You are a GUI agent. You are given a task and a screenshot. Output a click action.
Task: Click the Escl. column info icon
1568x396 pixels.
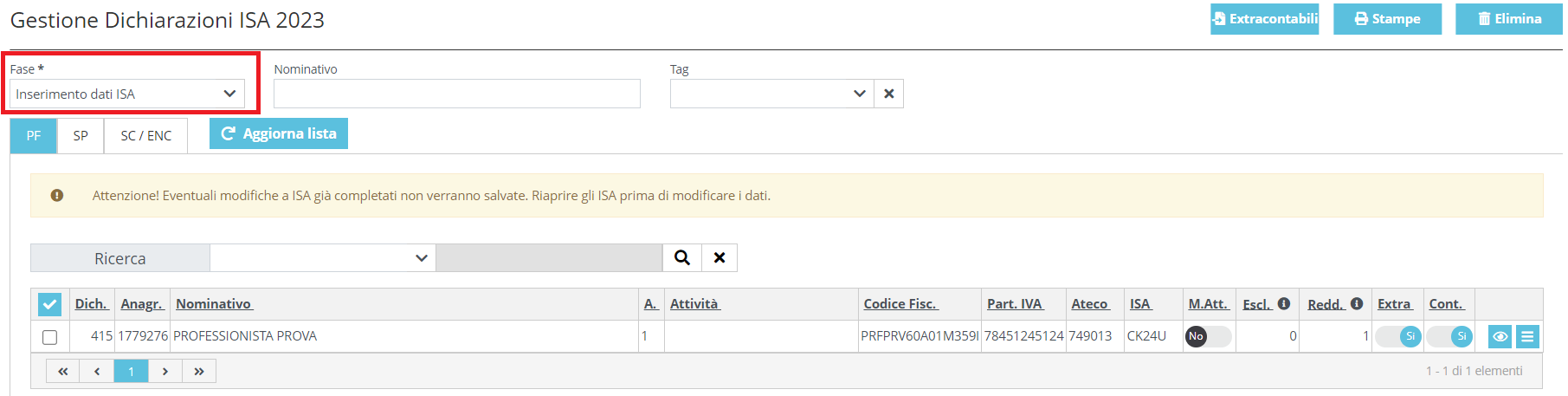click(1284, 303)
